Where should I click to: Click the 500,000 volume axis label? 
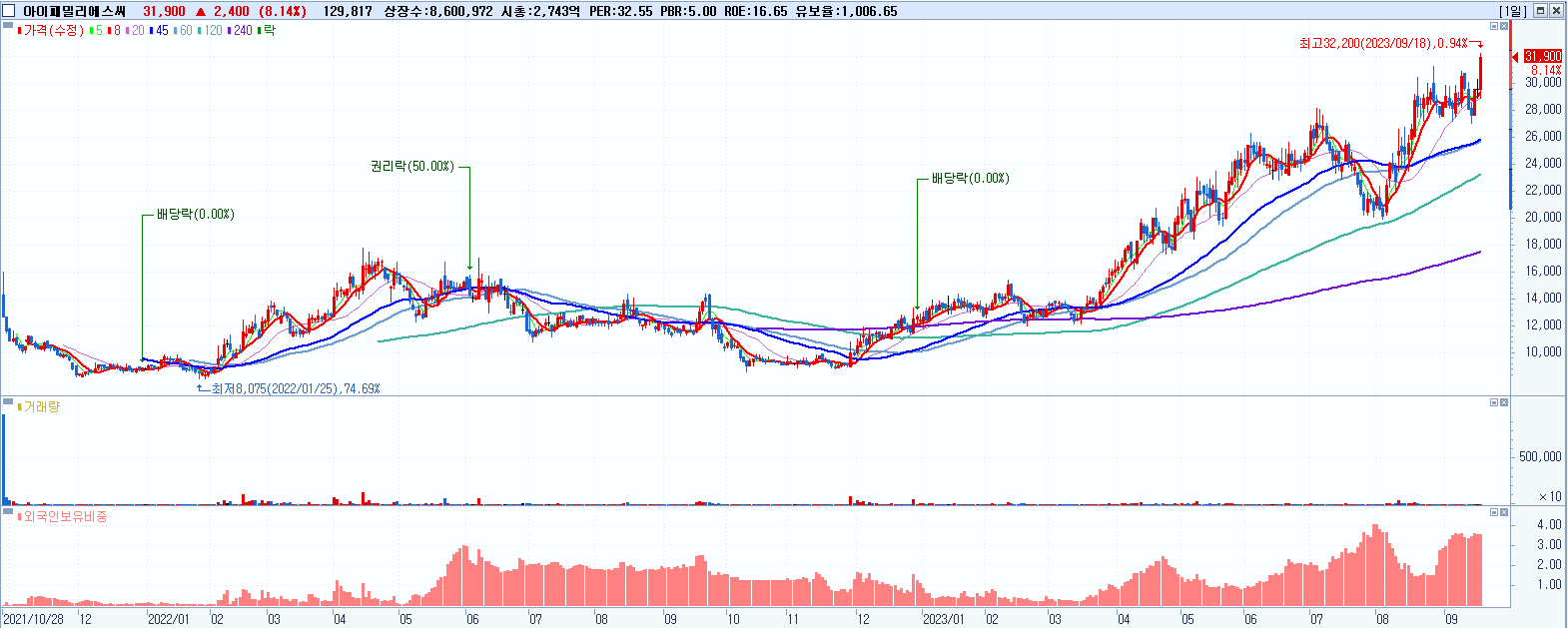(1540, 456)
